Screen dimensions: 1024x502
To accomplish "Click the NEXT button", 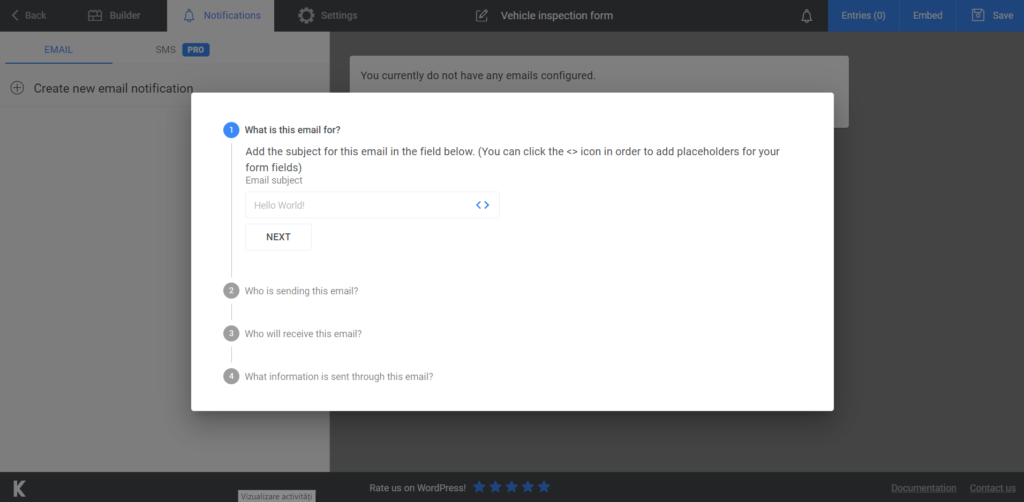I will (278, 237).
